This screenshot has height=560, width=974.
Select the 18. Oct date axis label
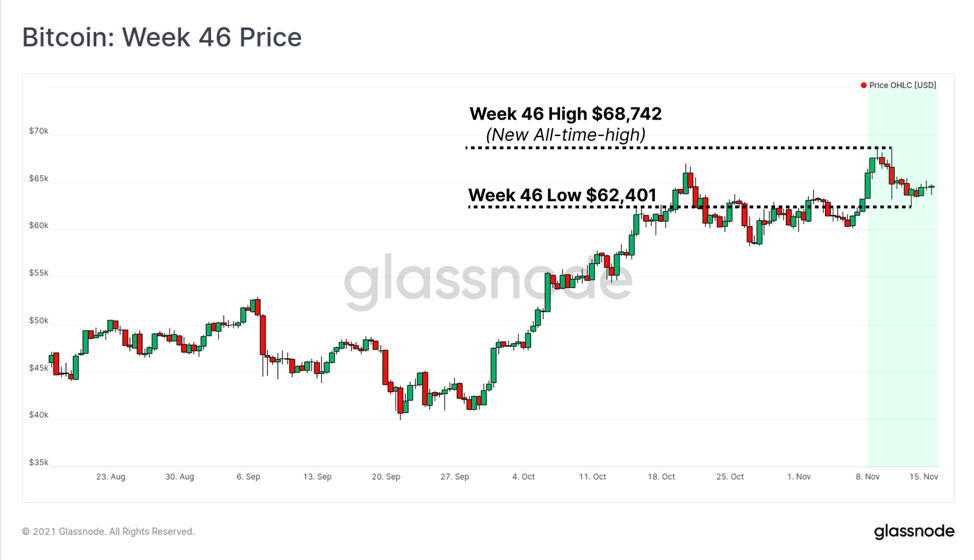coord(661,477)
